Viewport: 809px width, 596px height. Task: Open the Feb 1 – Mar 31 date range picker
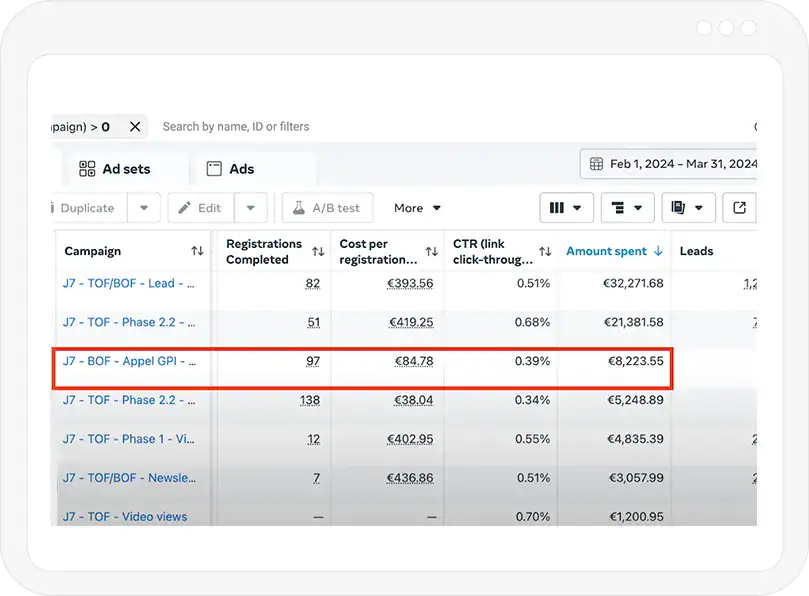pos(672,164)
